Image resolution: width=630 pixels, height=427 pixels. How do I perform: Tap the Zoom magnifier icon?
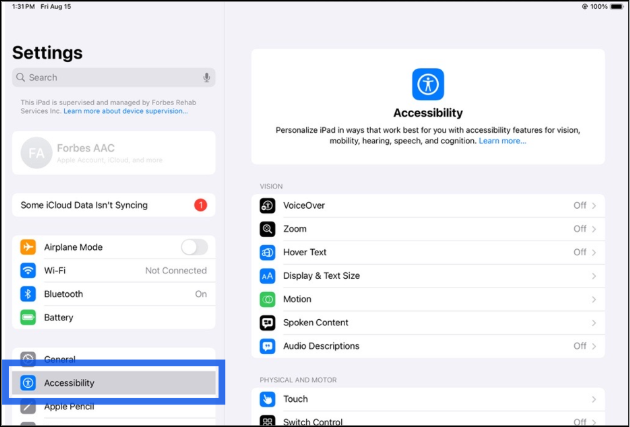point(267,229)
